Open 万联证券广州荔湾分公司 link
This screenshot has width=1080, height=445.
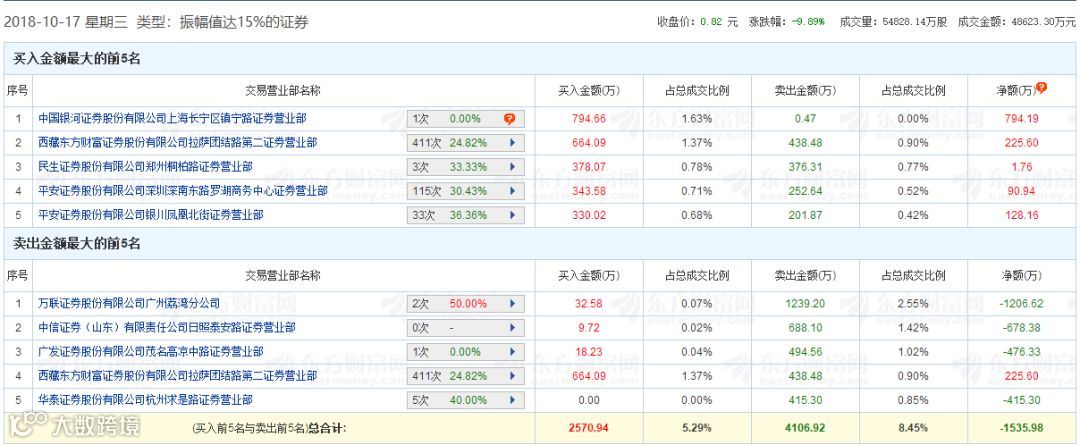(x=129, y=303)
